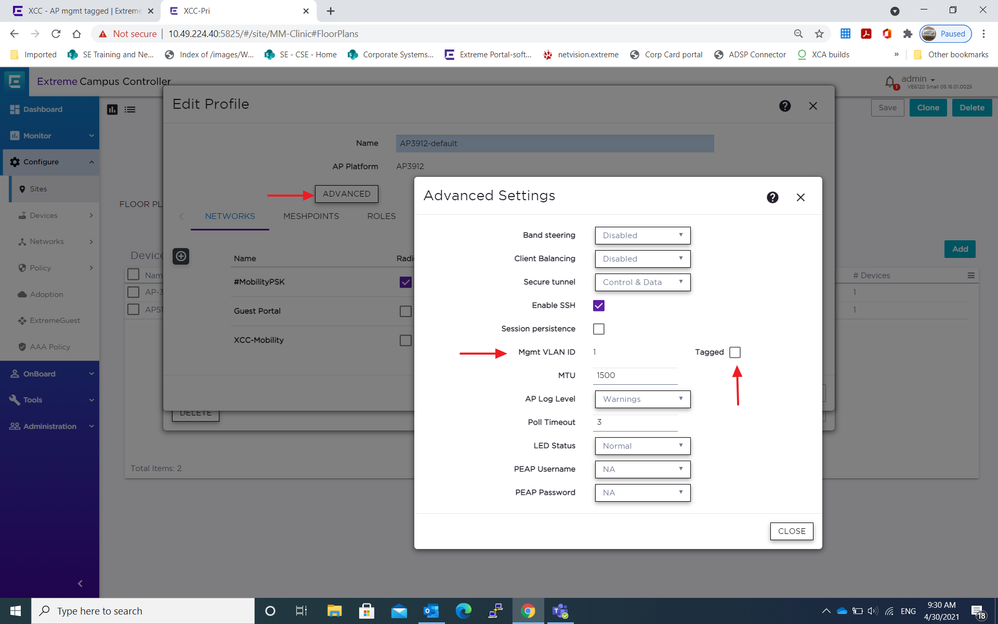Edit the Poll Timeout field
This screenshot has width=998, height=624.
pos(635,422)
